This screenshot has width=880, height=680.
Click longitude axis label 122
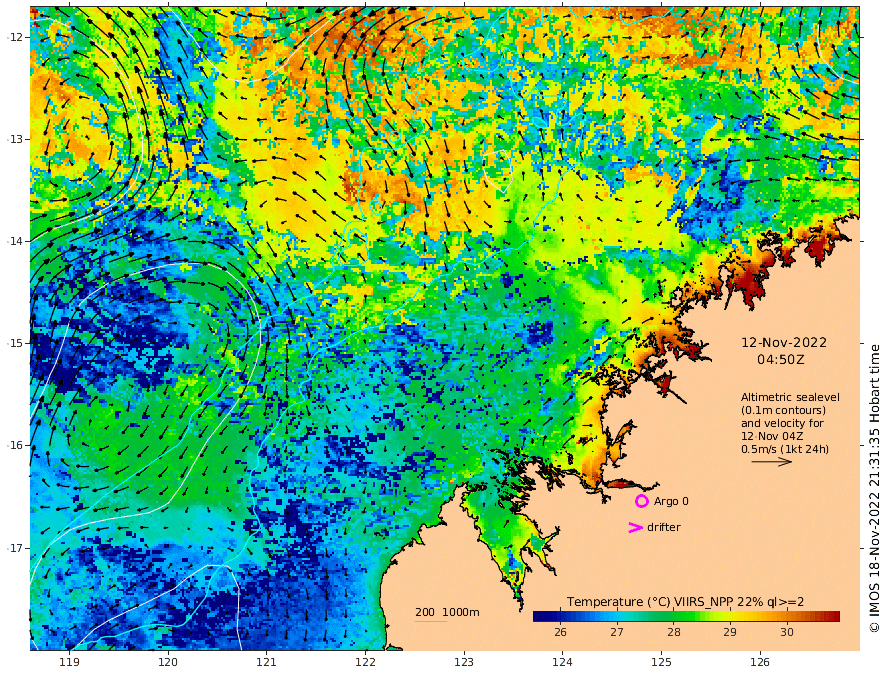pyautogui.click(x=365, y=662)
